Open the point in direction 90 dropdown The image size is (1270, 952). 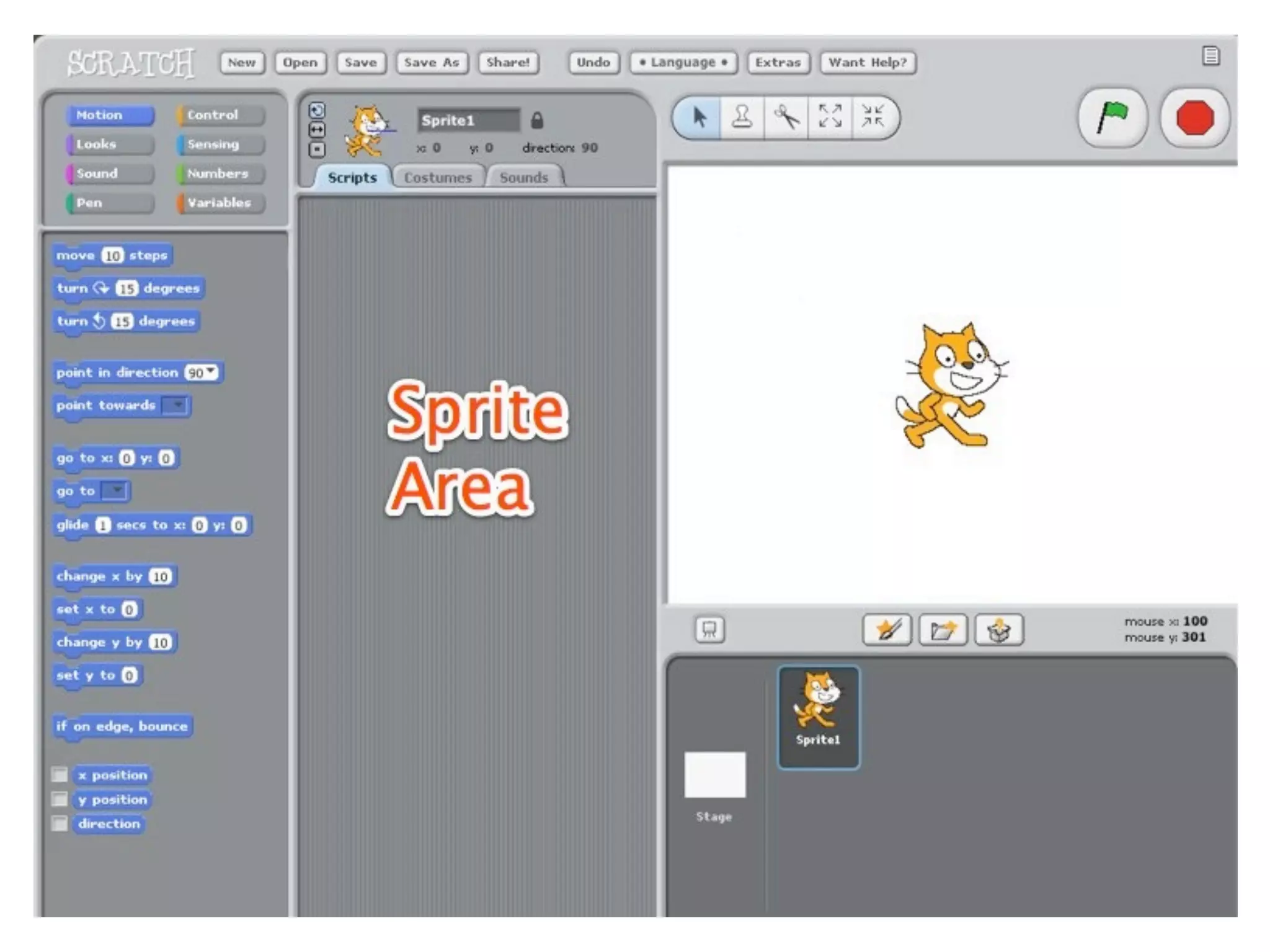[211, 372]
